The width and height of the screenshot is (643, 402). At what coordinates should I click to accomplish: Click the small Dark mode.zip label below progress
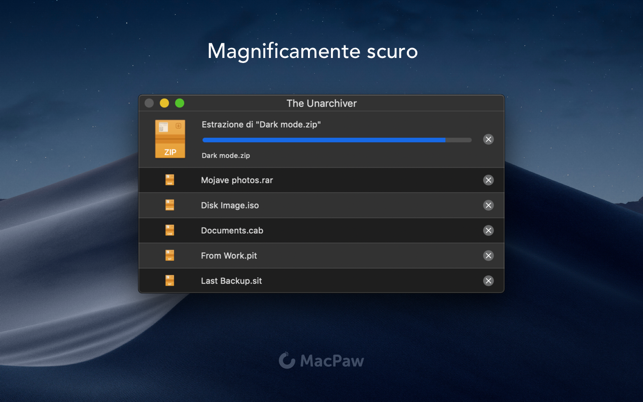226,155
